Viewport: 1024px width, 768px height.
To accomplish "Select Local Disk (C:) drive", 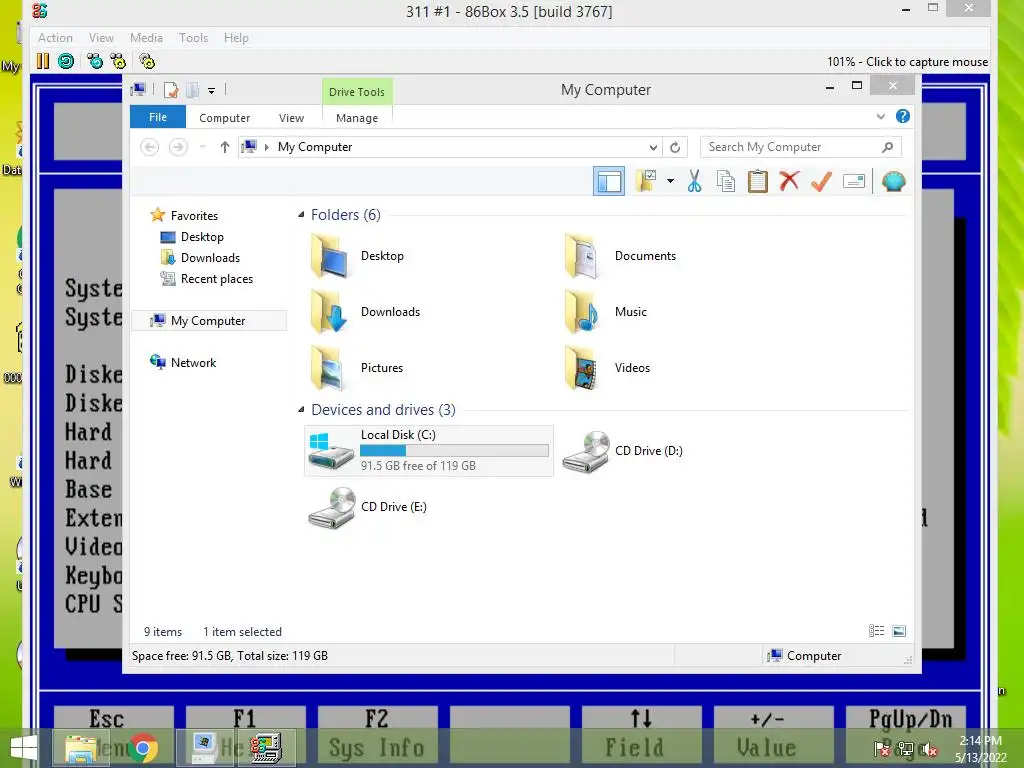I will click(429, 451).
